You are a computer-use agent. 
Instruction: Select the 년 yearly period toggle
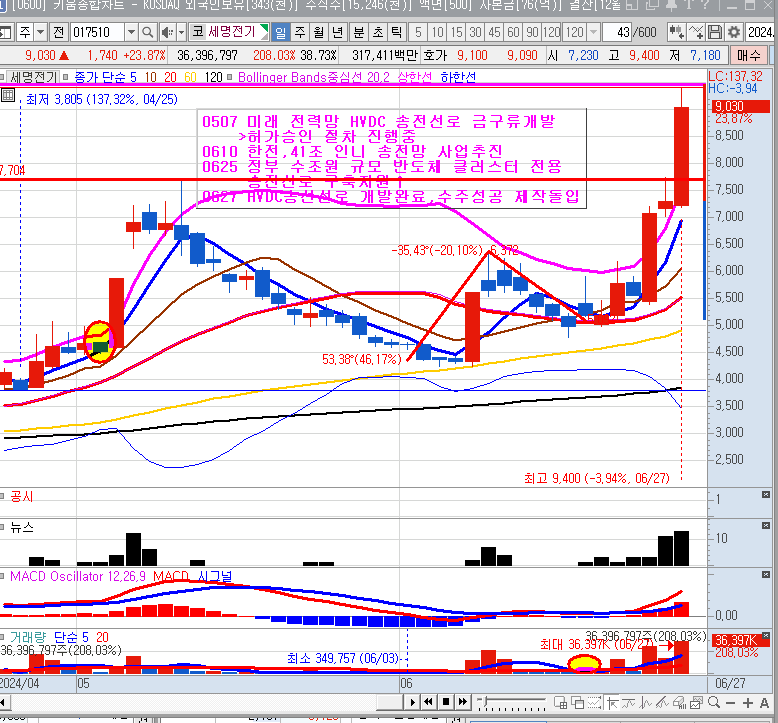[338, 33]
